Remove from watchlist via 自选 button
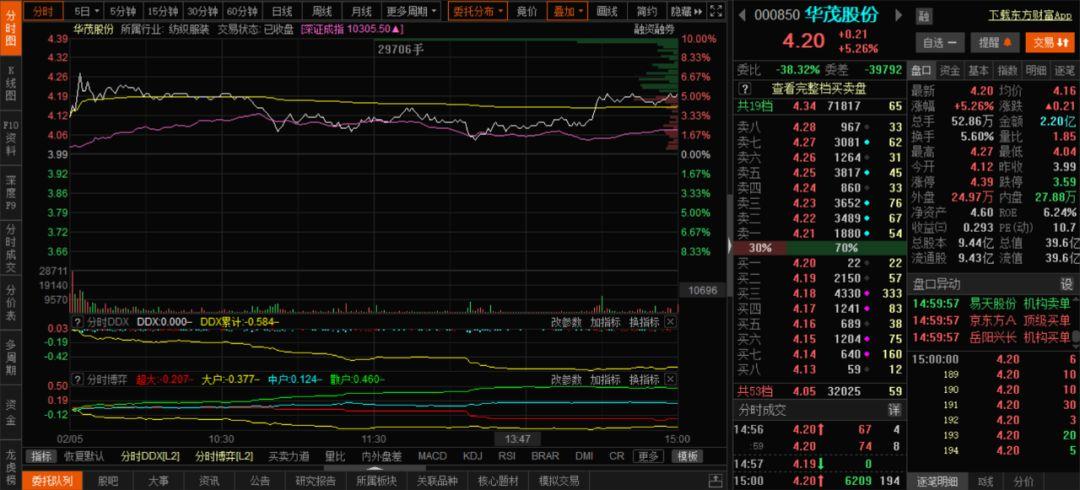 click(x=940, y=43)
